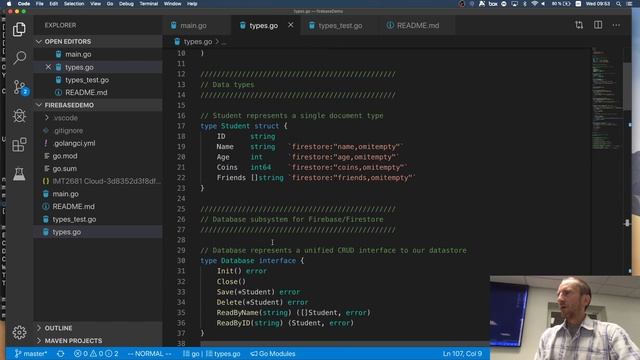Click the NORMAL vim mode indicator
Image resolution: width=640 pixels, height=360 pixels.
(149, 353)
